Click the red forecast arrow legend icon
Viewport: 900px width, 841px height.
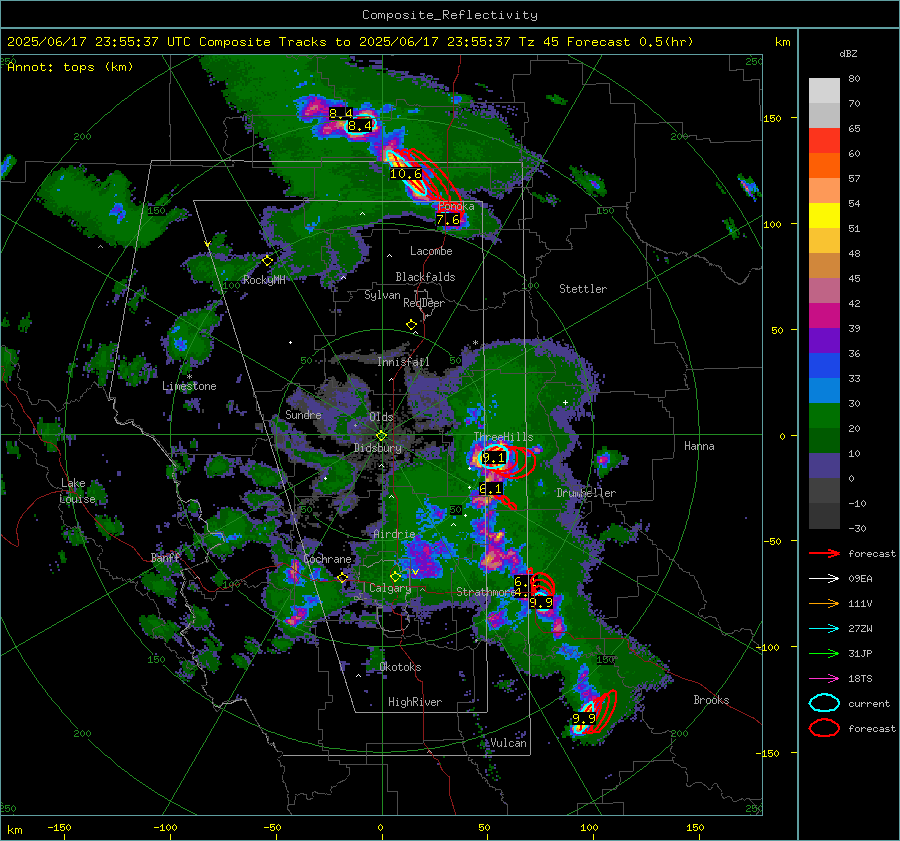click(x=824, y=553)
